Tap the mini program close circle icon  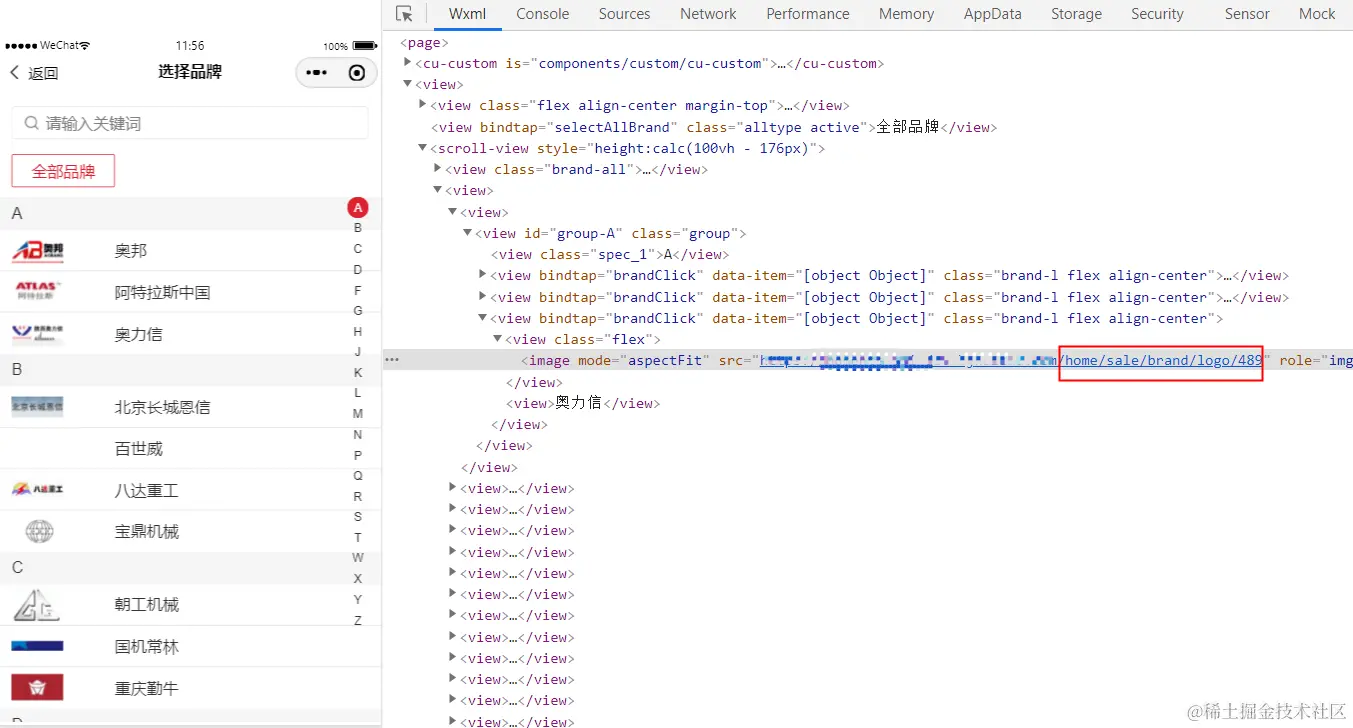[x=357, y=72]
